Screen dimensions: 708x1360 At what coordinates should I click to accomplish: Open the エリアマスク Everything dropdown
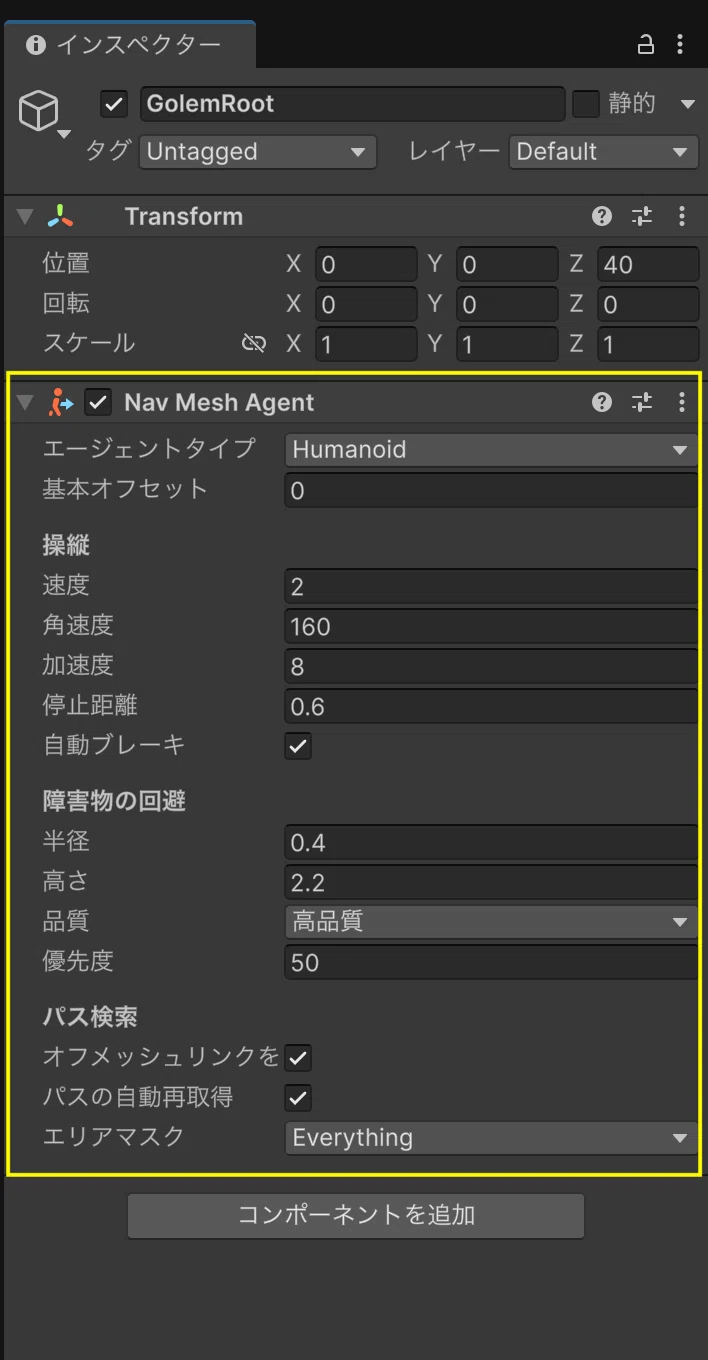[x=491, y=1138]
